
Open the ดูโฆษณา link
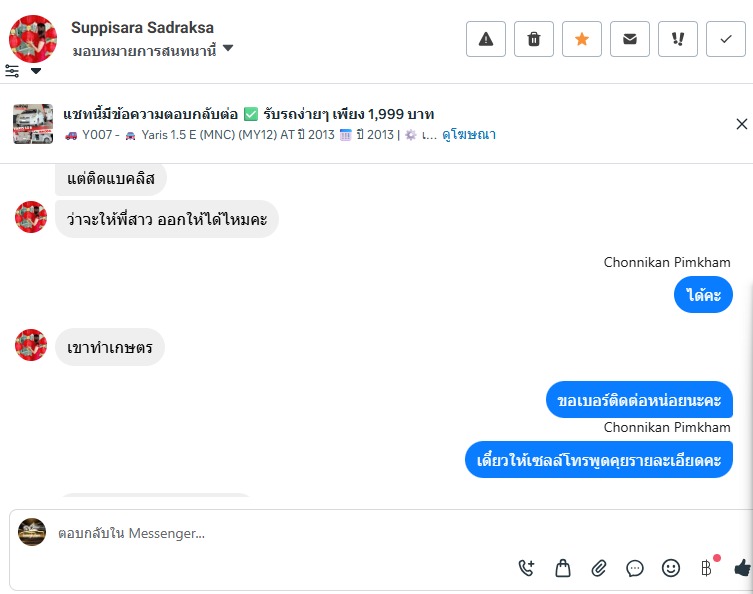pyautogui.click(x=469, y=135)
